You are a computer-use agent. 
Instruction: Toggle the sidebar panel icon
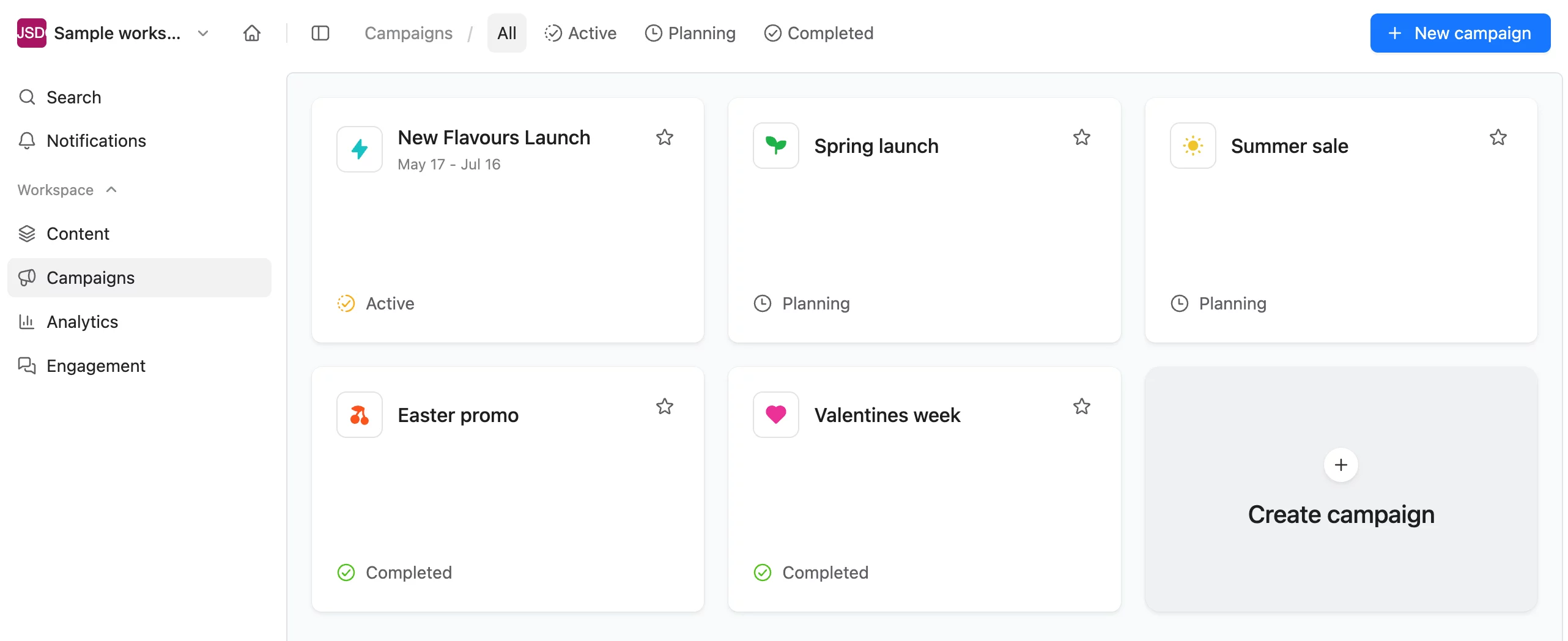click(x=320, y=33)
